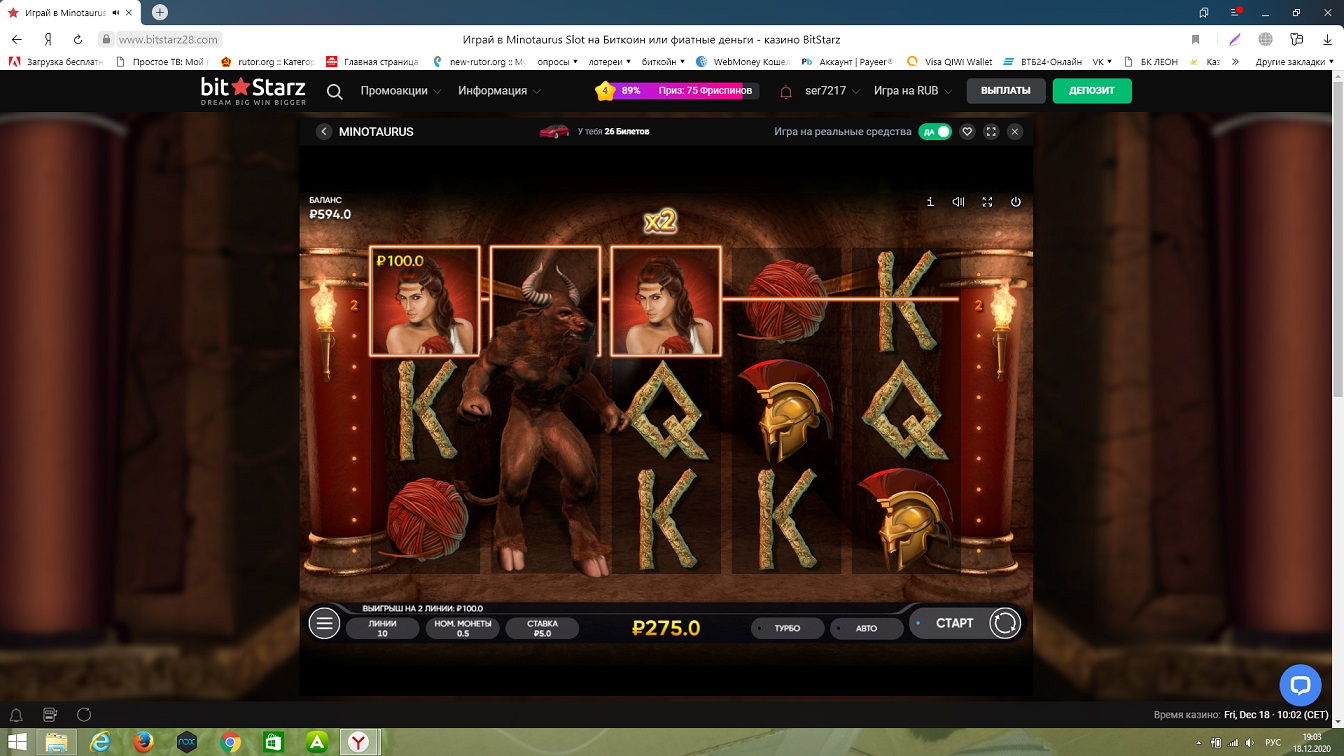Open a new browser tab
The width and height of the screenshot is (1344, 756).
[160, 12]
